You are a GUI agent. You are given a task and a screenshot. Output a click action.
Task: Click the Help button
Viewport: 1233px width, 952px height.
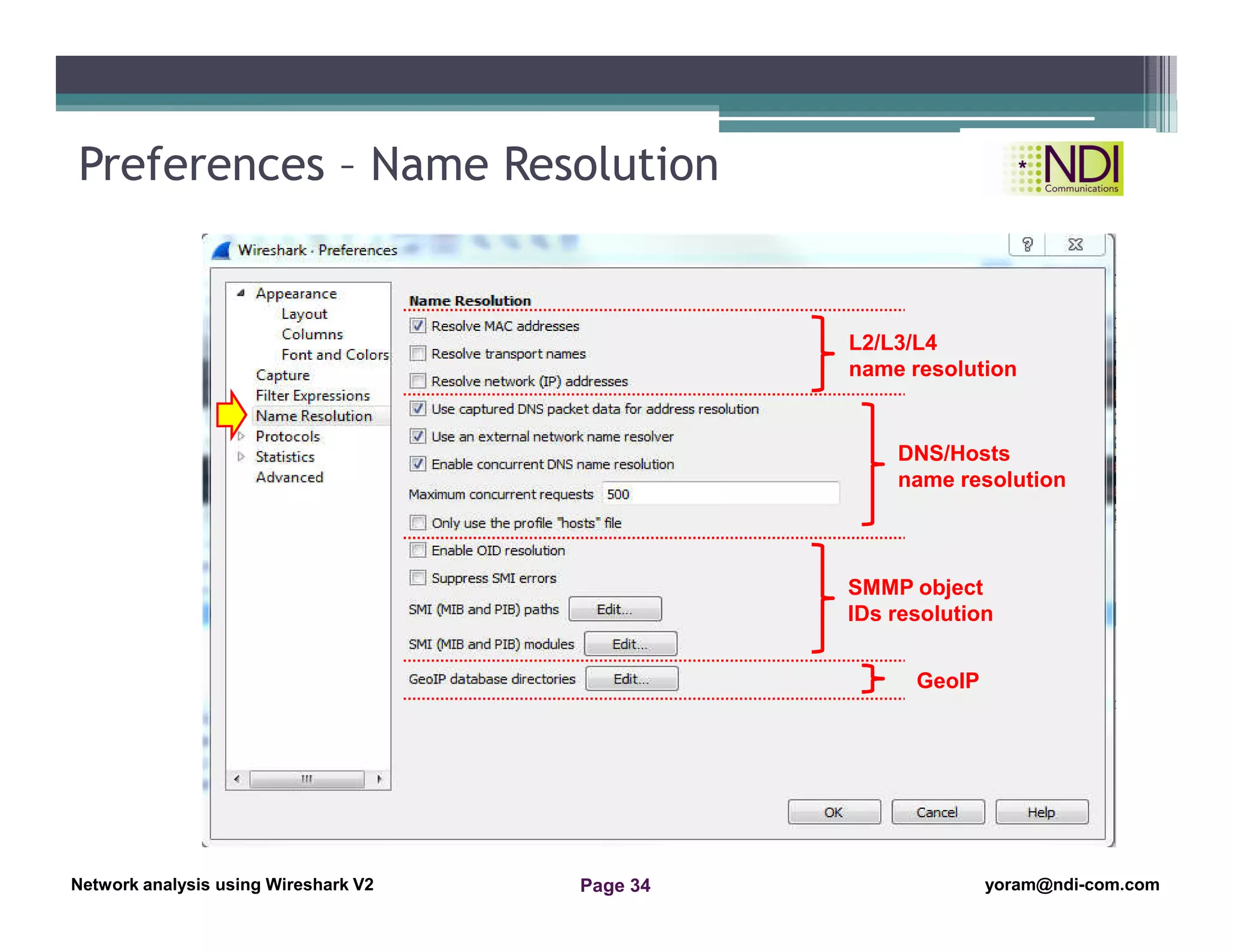1042,812
